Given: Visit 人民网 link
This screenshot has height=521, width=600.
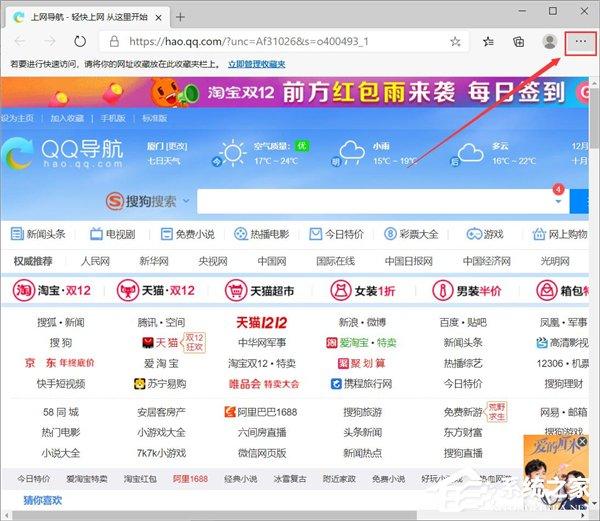Looking at the screenshot, I should pyautogui.click(x=95, y=261).
